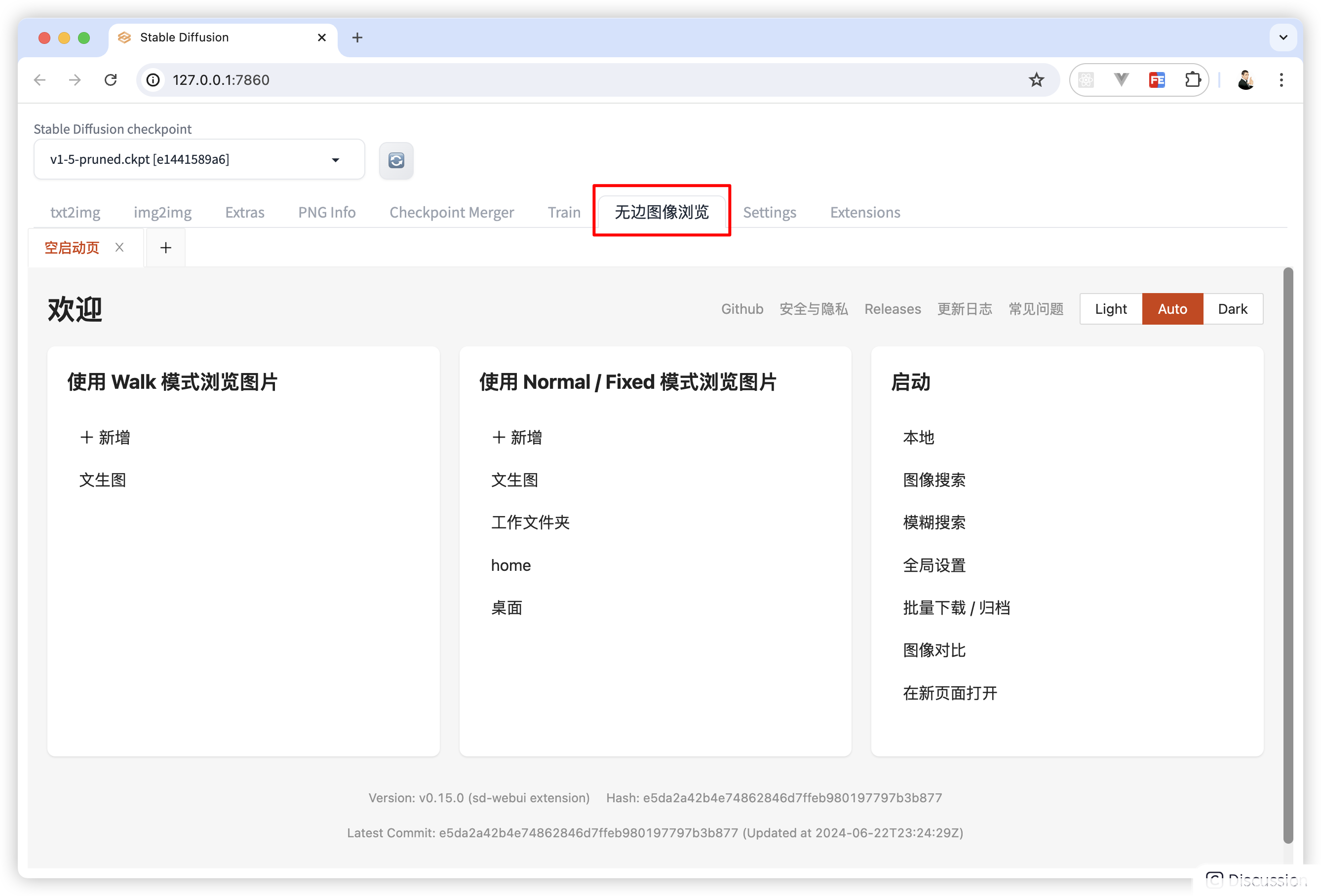This screenshot has width=1321, height=896.
Task: Switch theme to Light
Action: pos(1111,309)
